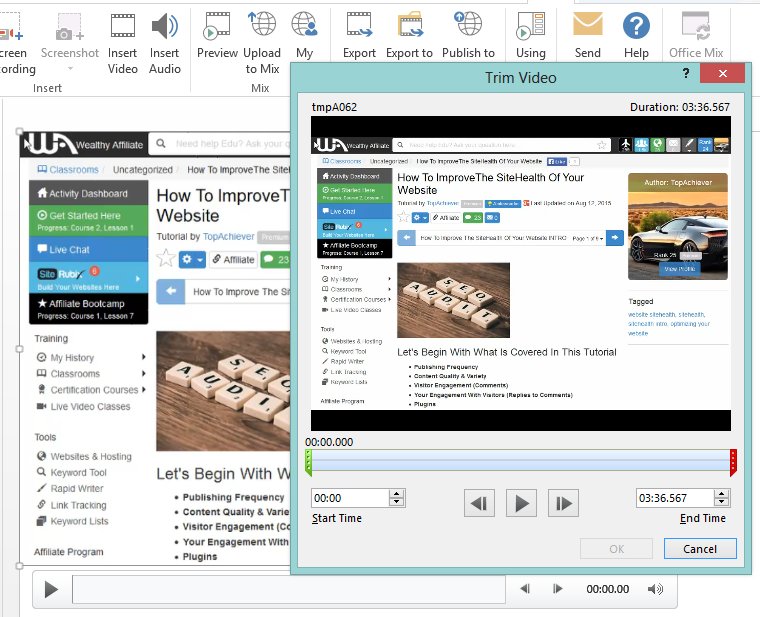Click green comments 23 button in slide
The width and height of the screenshot is (760, 617).
[276, 259]
